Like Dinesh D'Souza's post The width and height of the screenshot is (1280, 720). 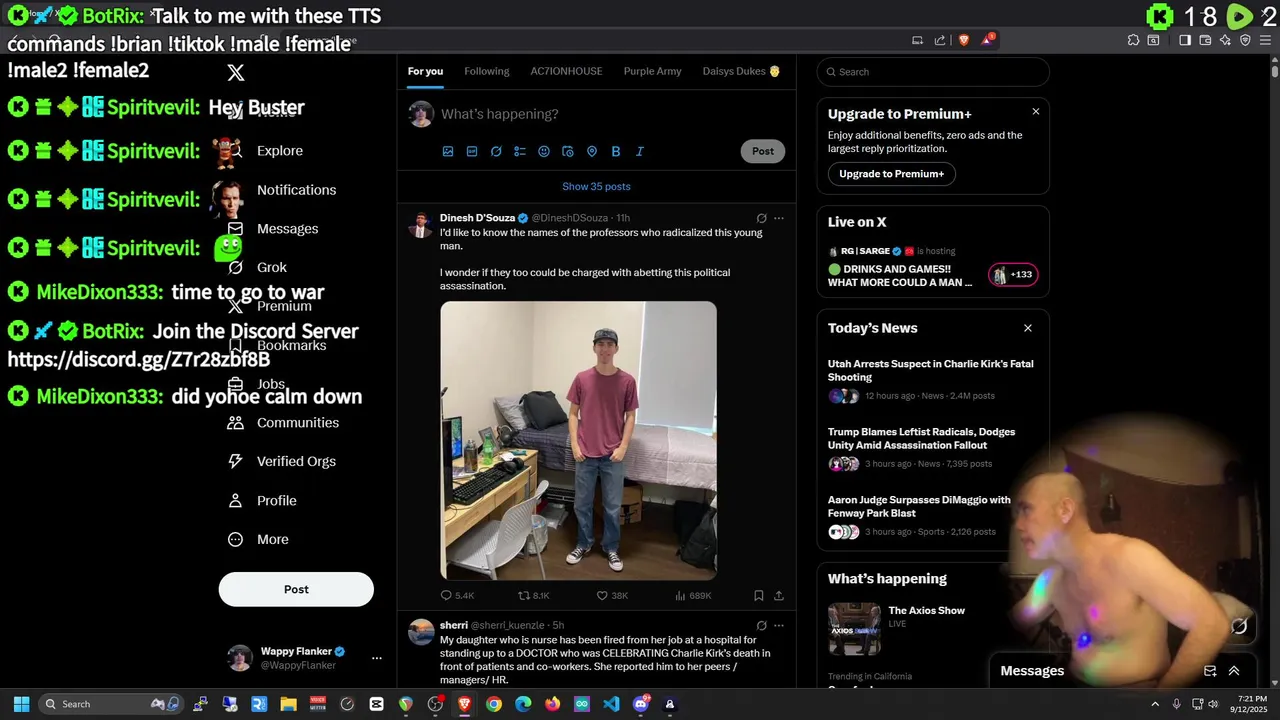tap(612, 595)
